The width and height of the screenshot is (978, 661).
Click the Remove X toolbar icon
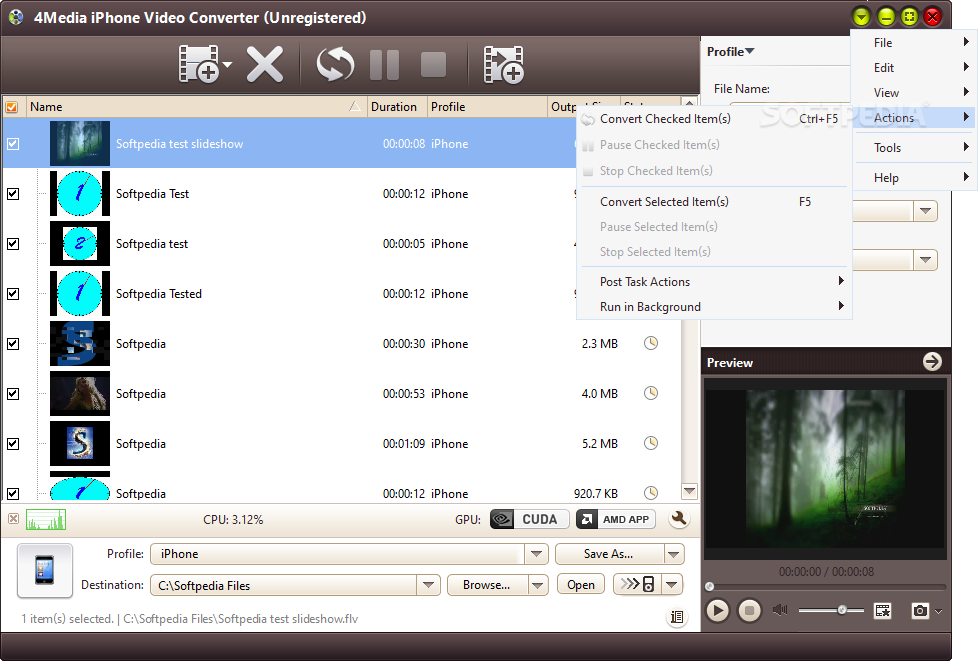pyautogui.click(x=264, y=64)
